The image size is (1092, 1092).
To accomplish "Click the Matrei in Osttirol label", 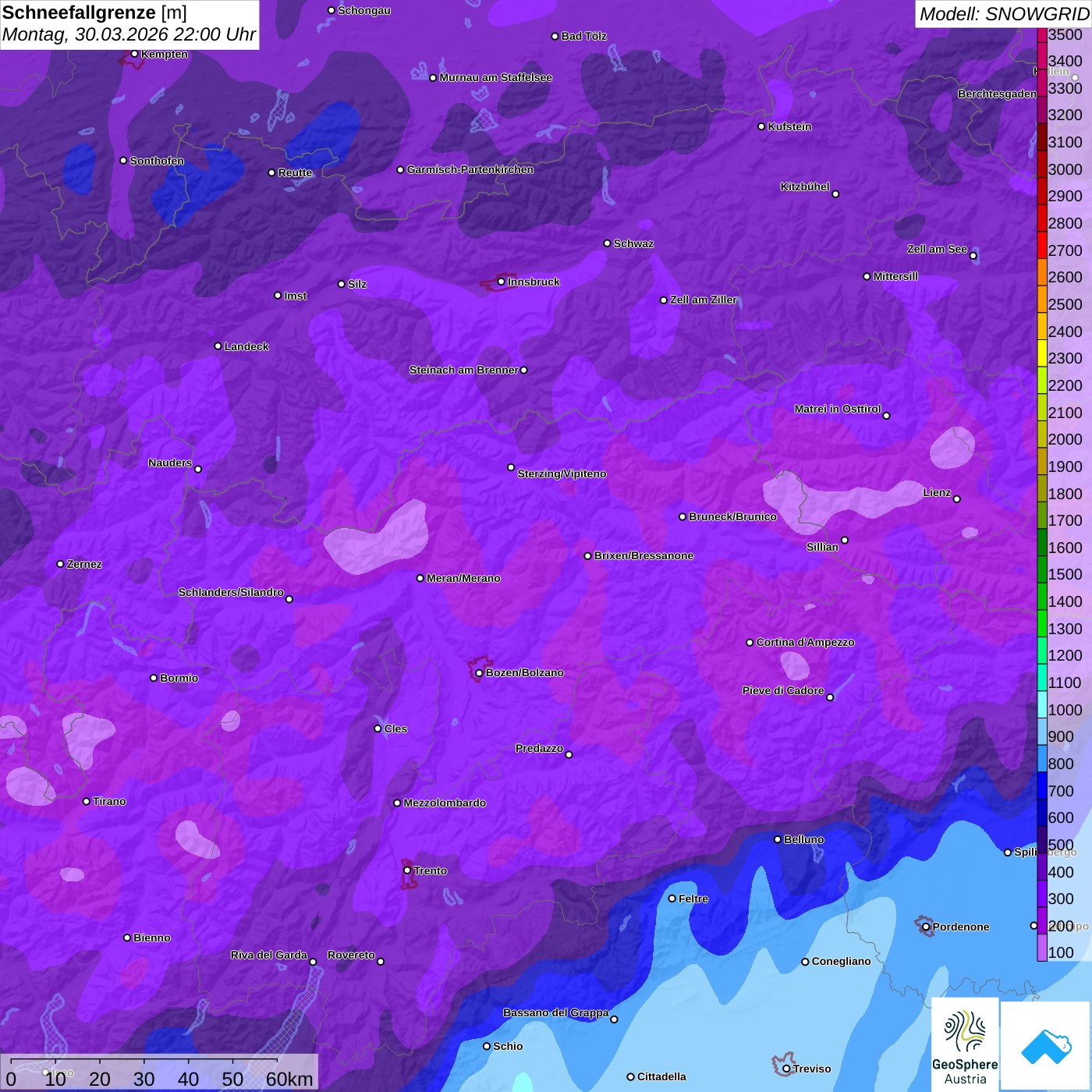I will click(838, 409).
